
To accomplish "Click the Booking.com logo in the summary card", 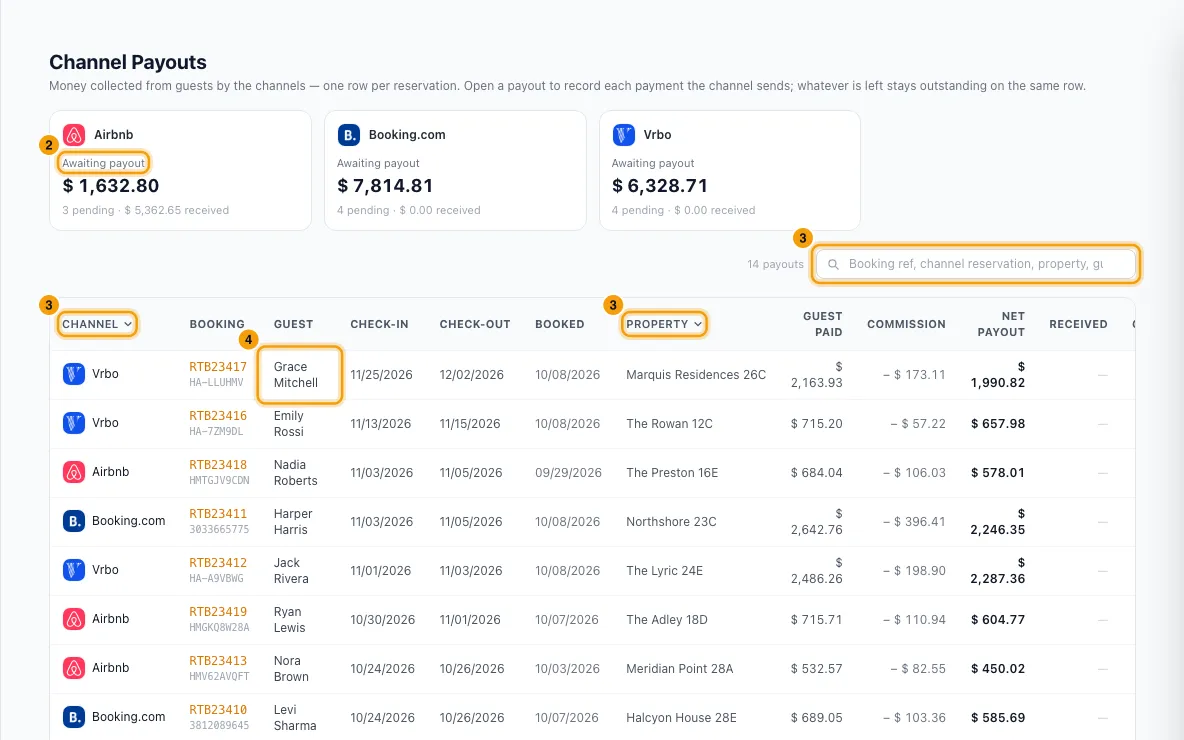I will pyautogui.click(x=349, y=135).
